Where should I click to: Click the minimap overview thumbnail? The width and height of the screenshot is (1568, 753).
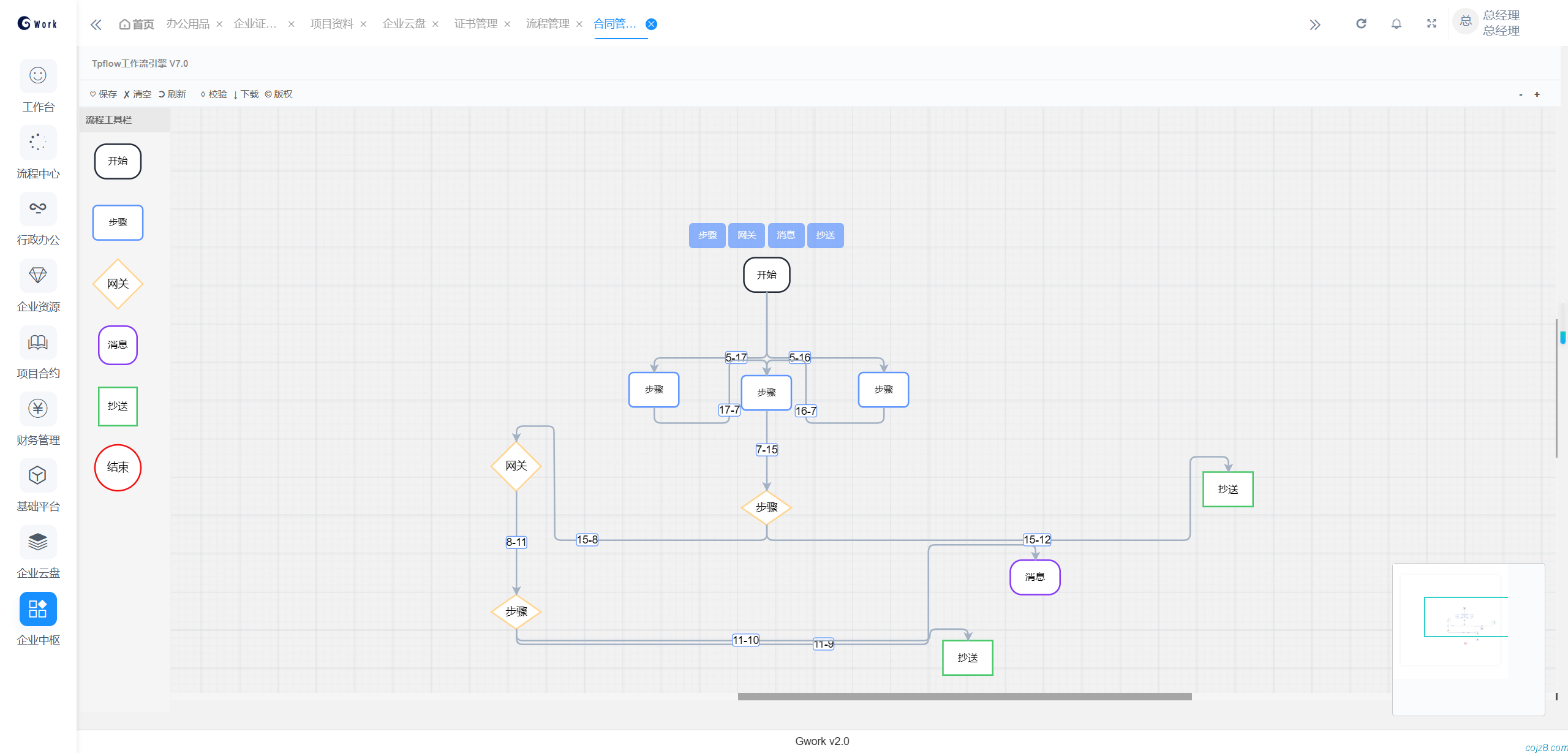[1468, 639]
